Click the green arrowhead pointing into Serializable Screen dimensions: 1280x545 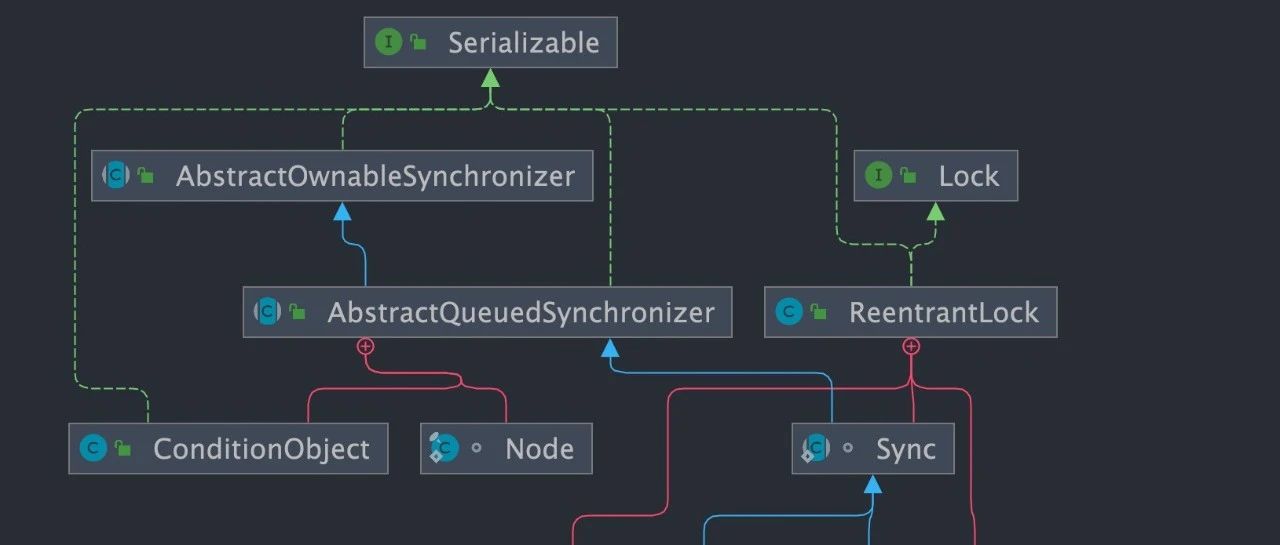pos(490,78)
